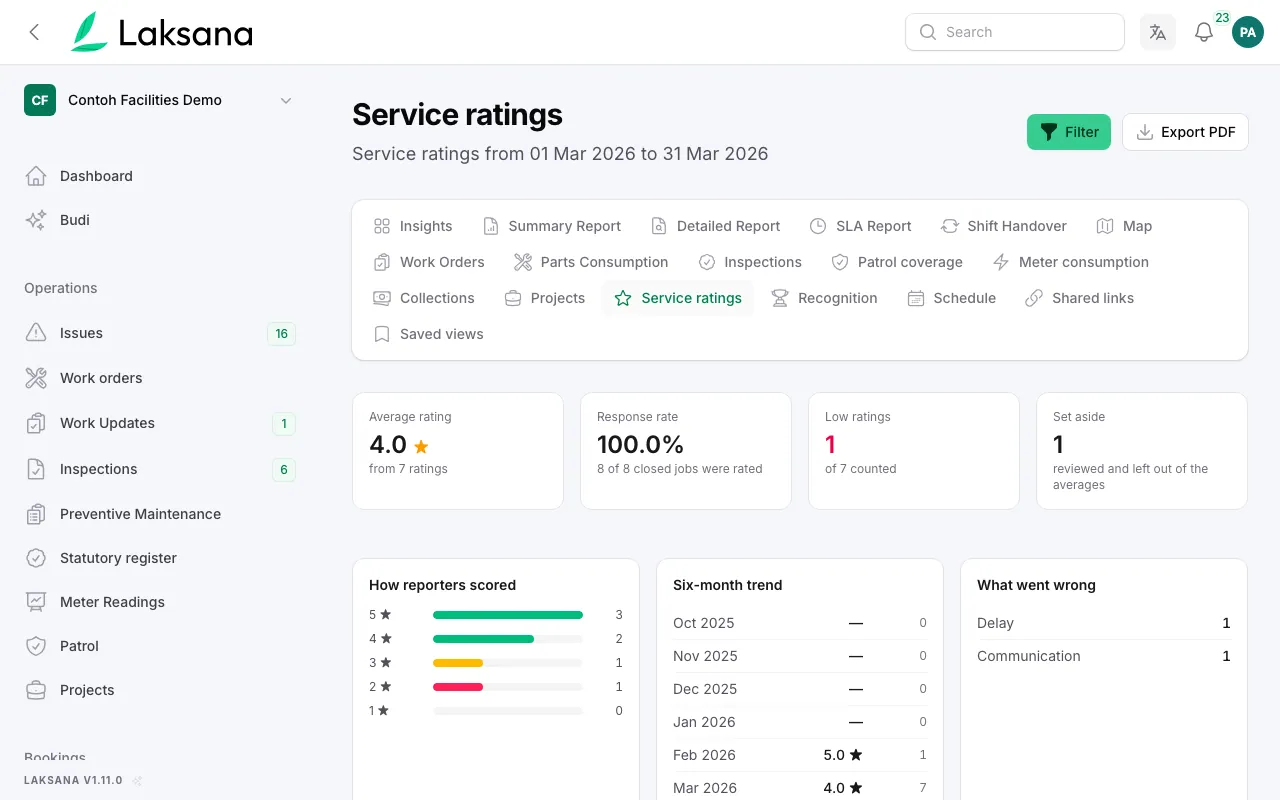1280x800 pixels.
Task: Open the sidebar Inspections page
Action: (160, 469)
